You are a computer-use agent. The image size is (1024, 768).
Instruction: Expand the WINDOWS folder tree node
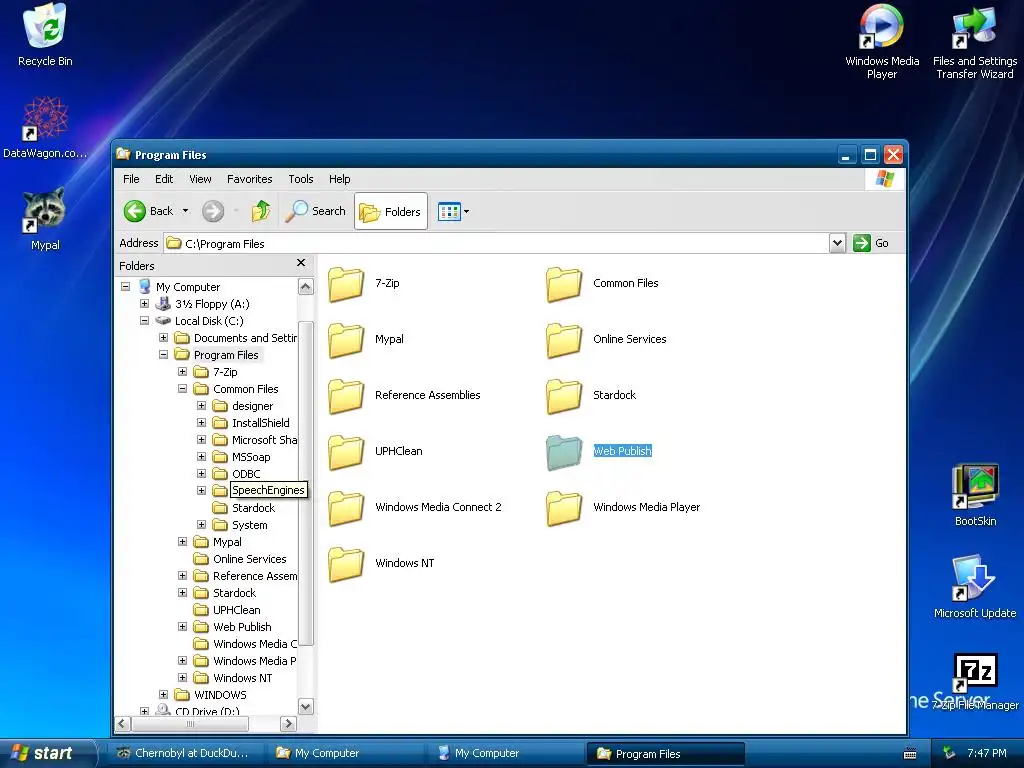(x=163, y=694)
